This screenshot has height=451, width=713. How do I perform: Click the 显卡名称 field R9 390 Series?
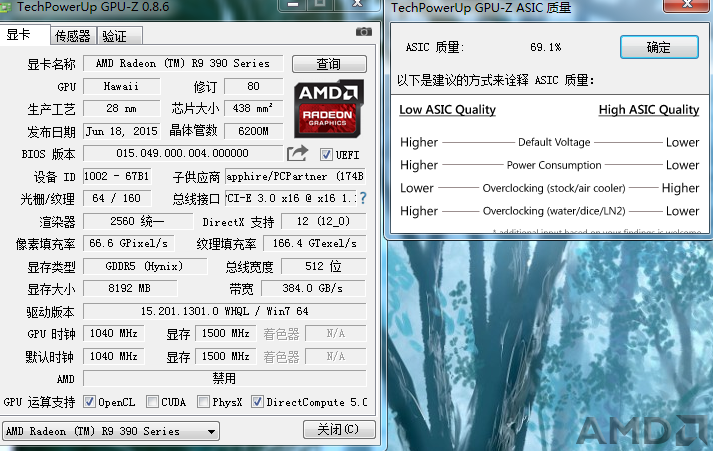(x=183, y=64)
